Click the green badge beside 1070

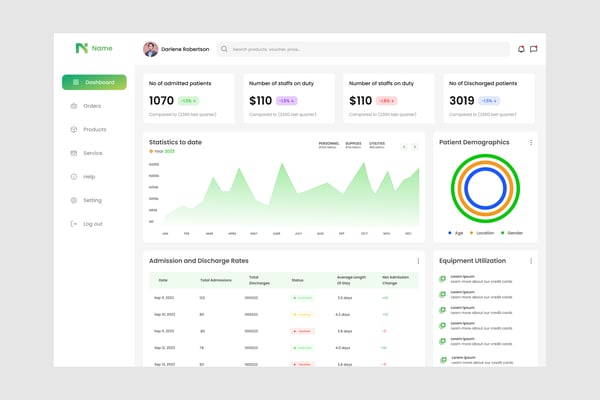coord(189,101)
